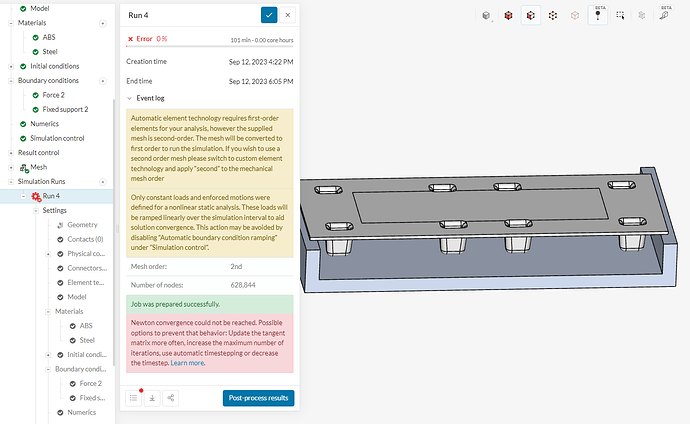Select Fixed support 2 boundary condition
The height and width of the screenshot is (424, 690).
(65, 110)
